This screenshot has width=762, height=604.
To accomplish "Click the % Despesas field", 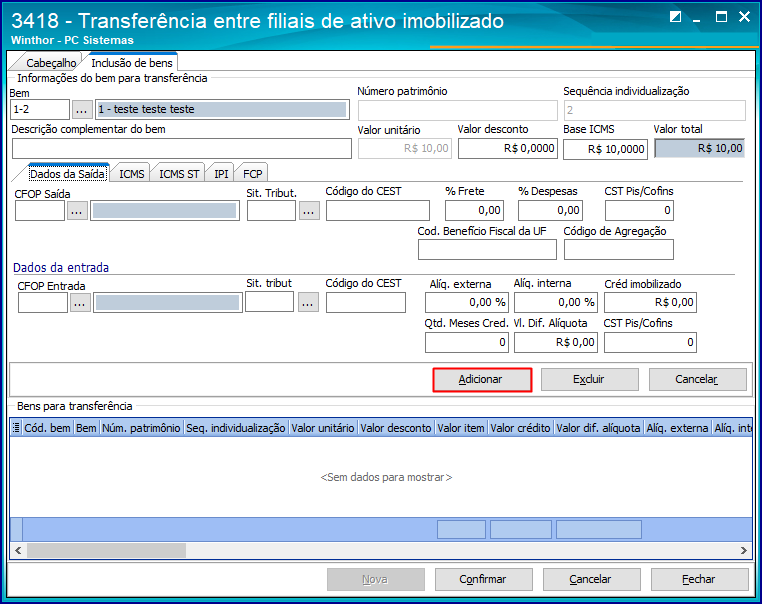I will pyautogui.click(x=550, y=210).
